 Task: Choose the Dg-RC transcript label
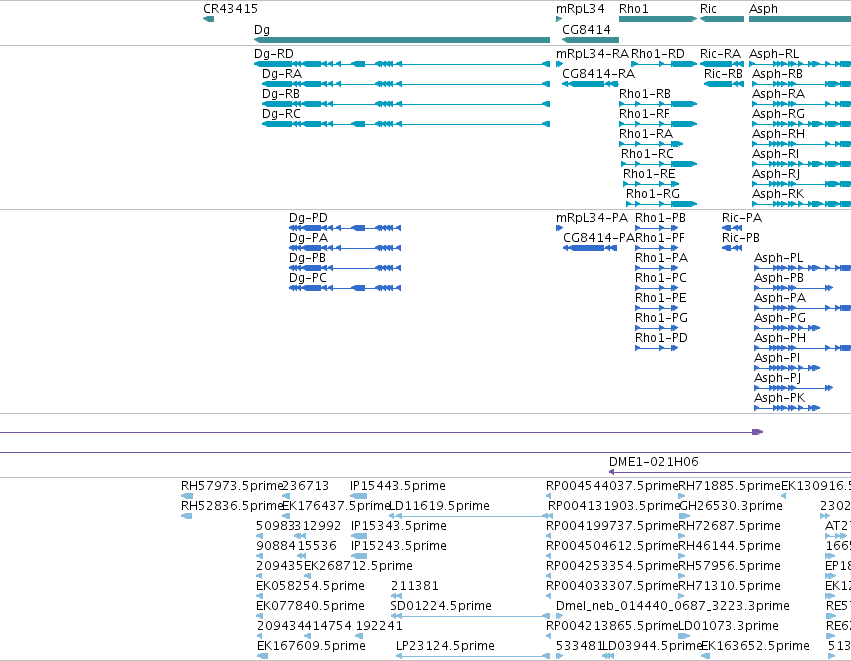pos(281,114)
